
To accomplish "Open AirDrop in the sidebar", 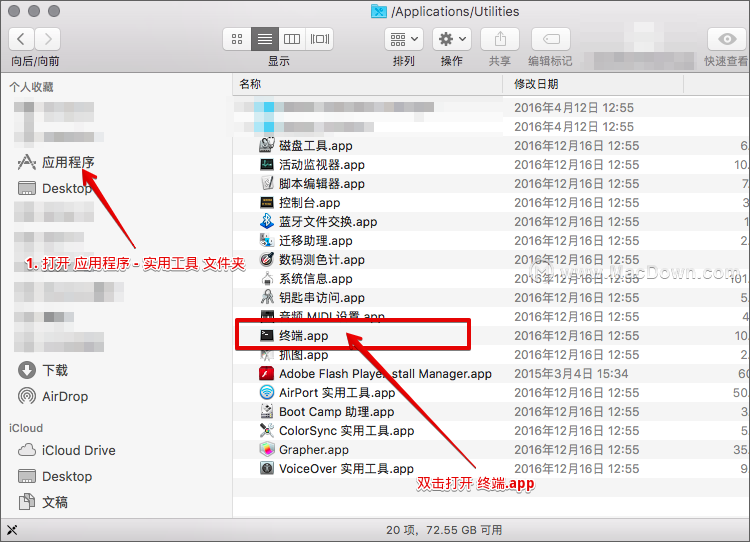I will 53,397.
